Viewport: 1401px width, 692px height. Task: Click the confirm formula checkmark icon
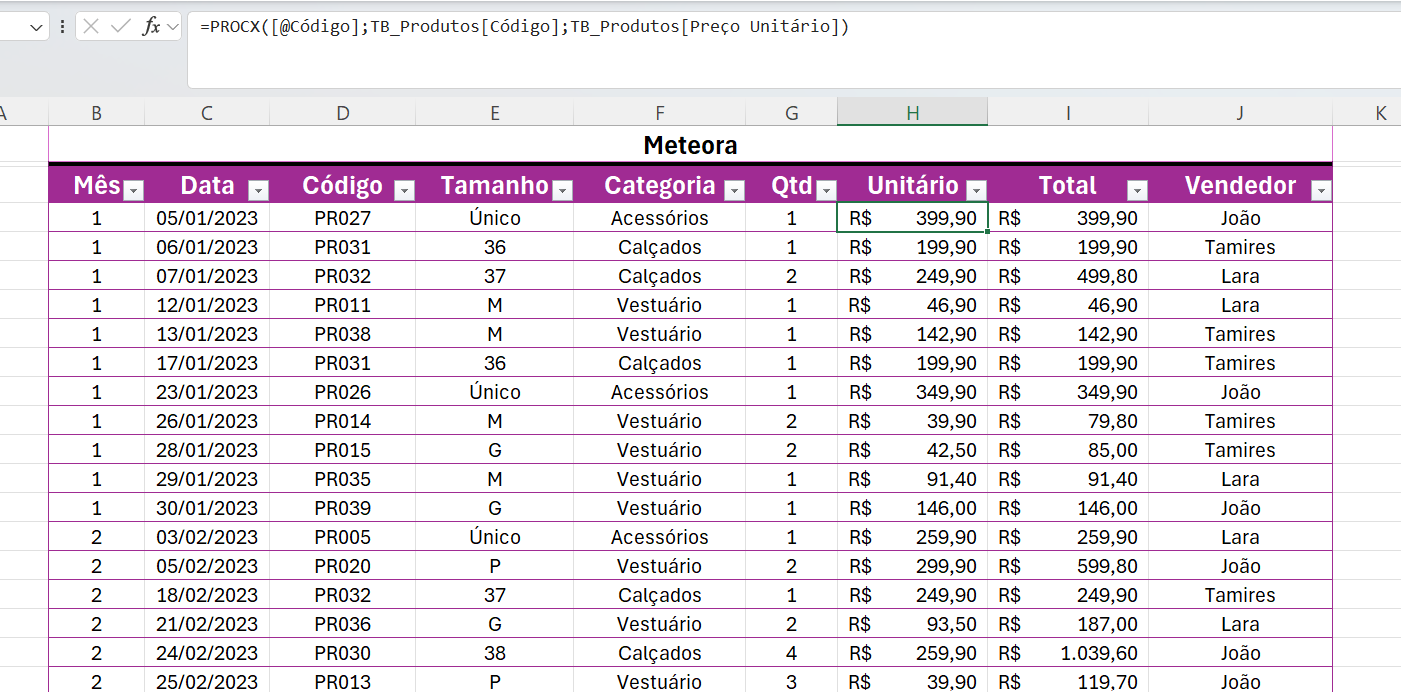pyautogui.click(x=121, y=27)
